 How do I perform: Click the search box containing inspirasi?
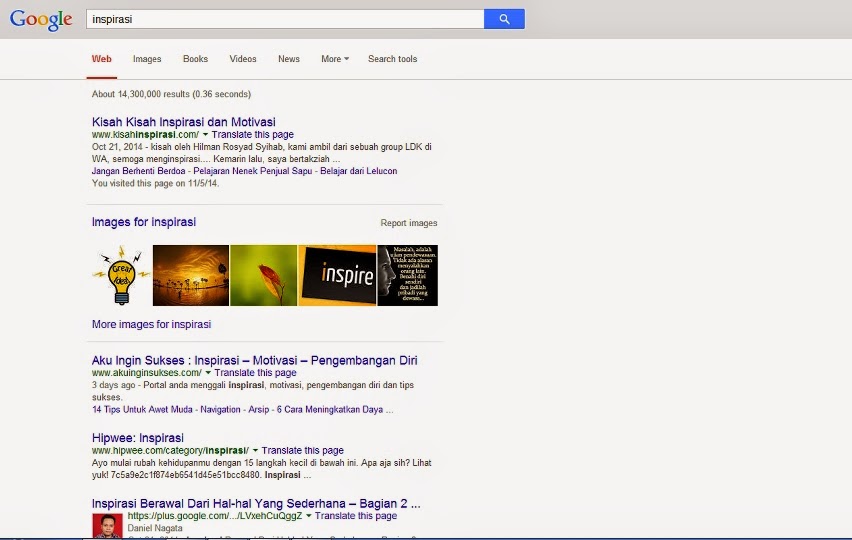[x=285, y=19]
